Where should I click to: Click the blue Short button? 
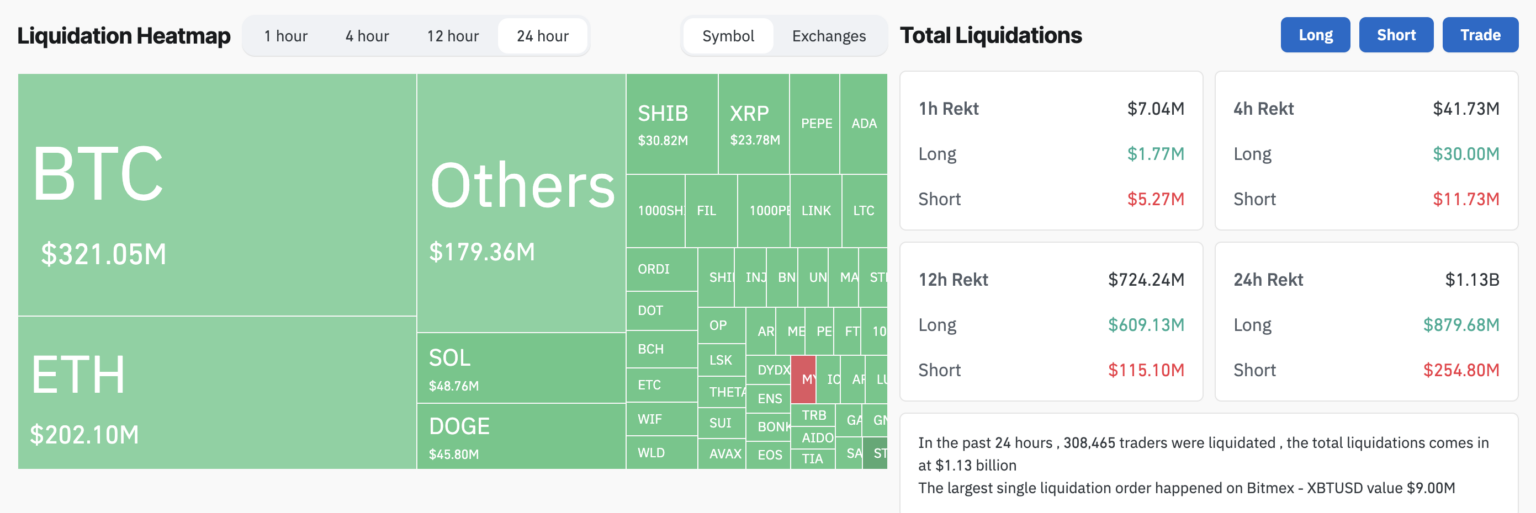[1396, 35]
